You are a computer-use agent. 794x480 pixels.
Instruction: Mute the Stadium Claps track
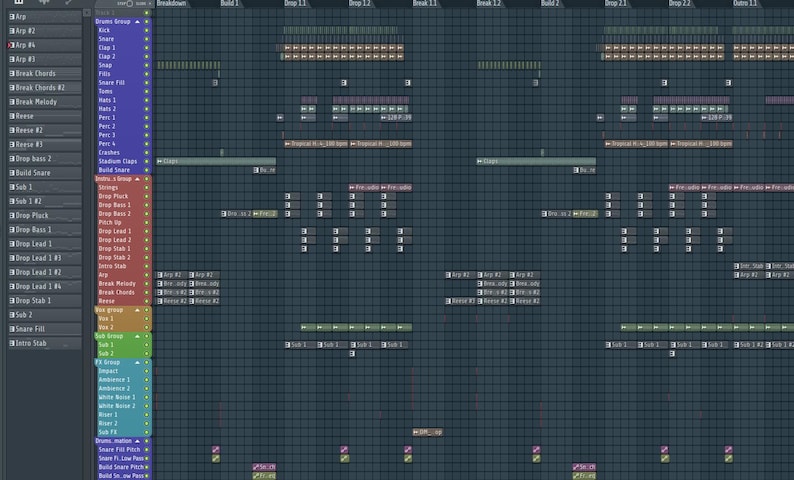pyautogui.click(x=147, y=161)
